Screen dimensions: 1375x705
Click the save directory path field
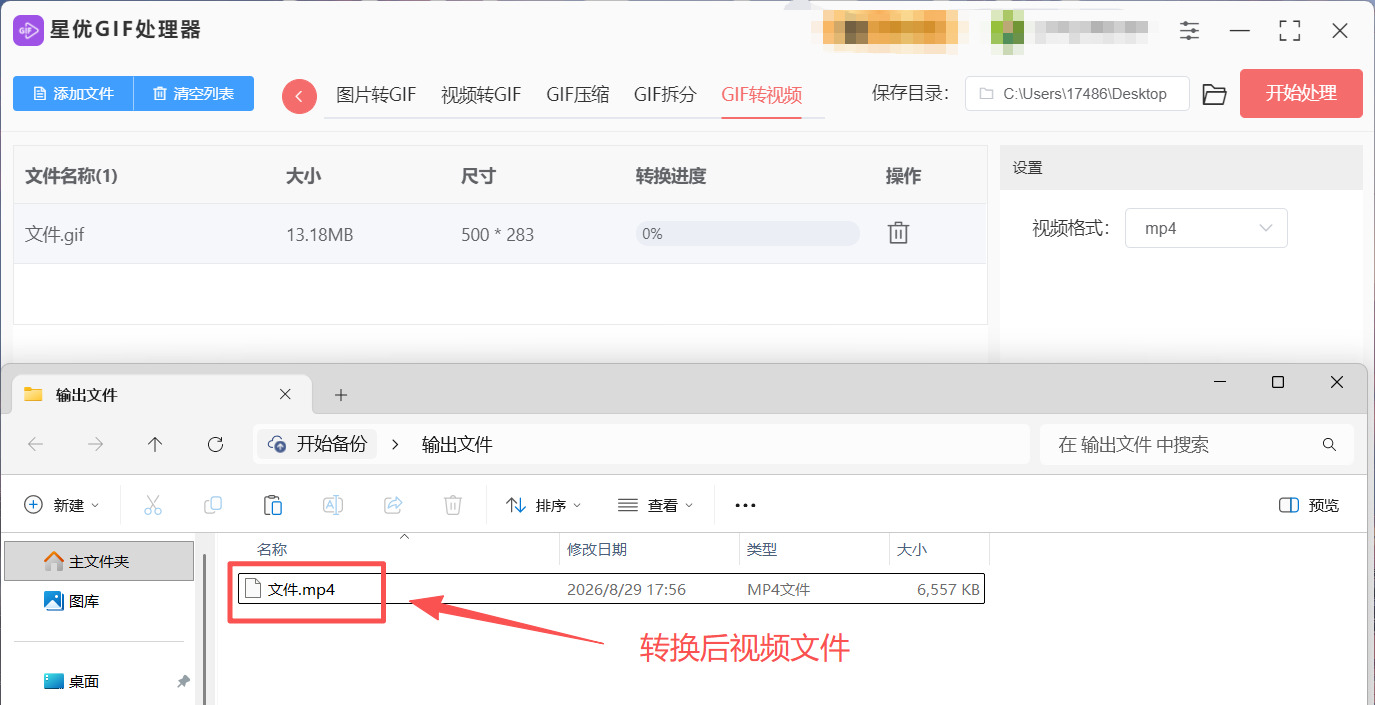(1077, 94)
